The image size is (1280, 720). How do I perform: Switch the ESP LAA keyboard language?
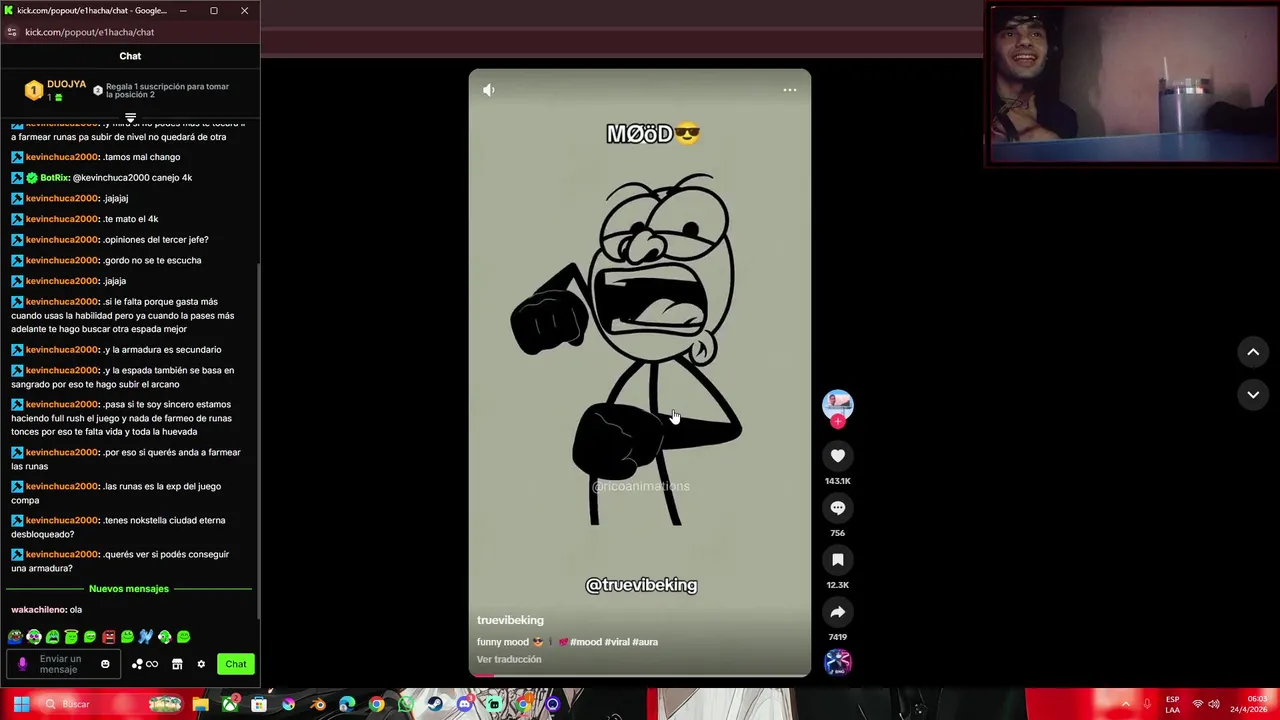coord(1172,704)
